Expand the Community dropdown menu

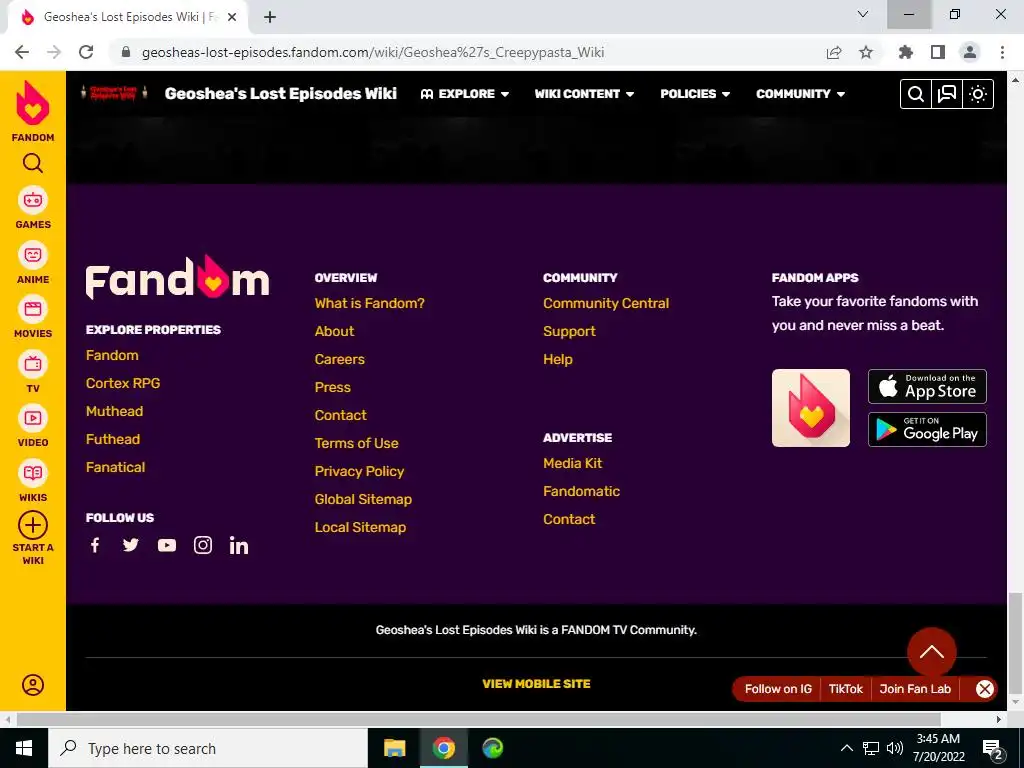[x=800, y=94]
